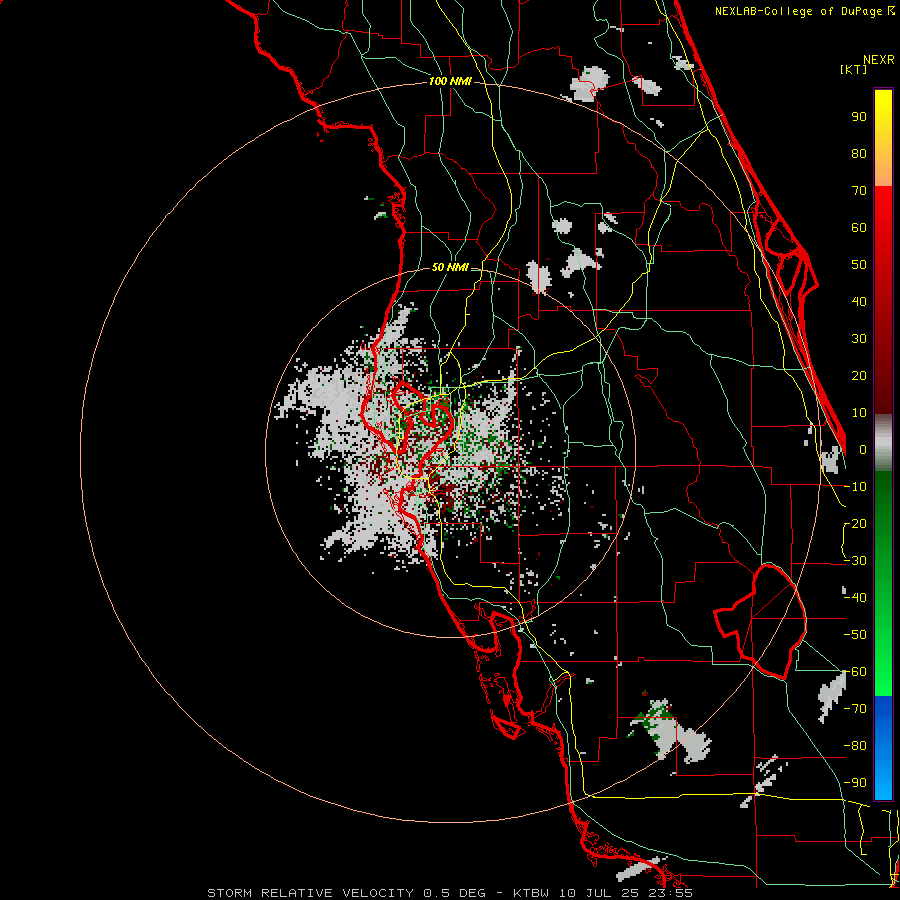This screenshot has width=900, height=900.
Task: Click the 0.5 DEG elevation text
Action: 455,893
